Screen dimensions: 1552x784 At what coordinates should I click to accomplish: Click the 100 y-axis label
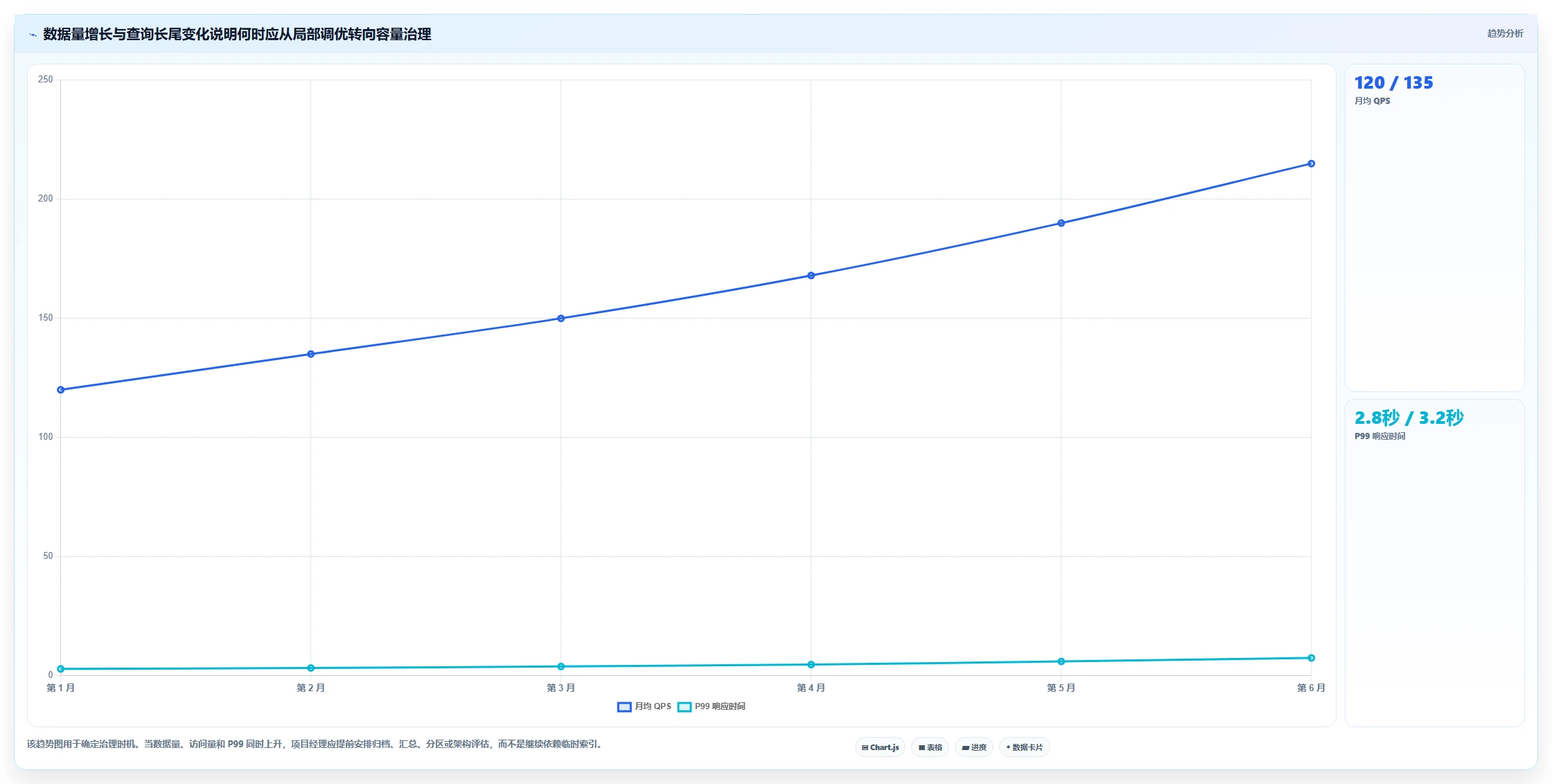coord(45,437)
